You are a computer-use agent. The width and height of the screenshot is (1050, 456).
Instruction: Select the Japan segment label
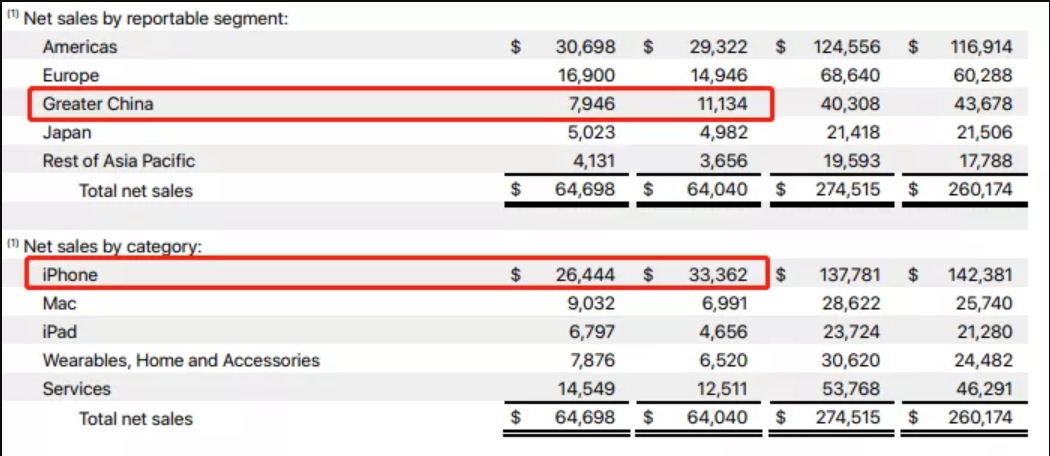pyautogui.click(x=67, y=132)
